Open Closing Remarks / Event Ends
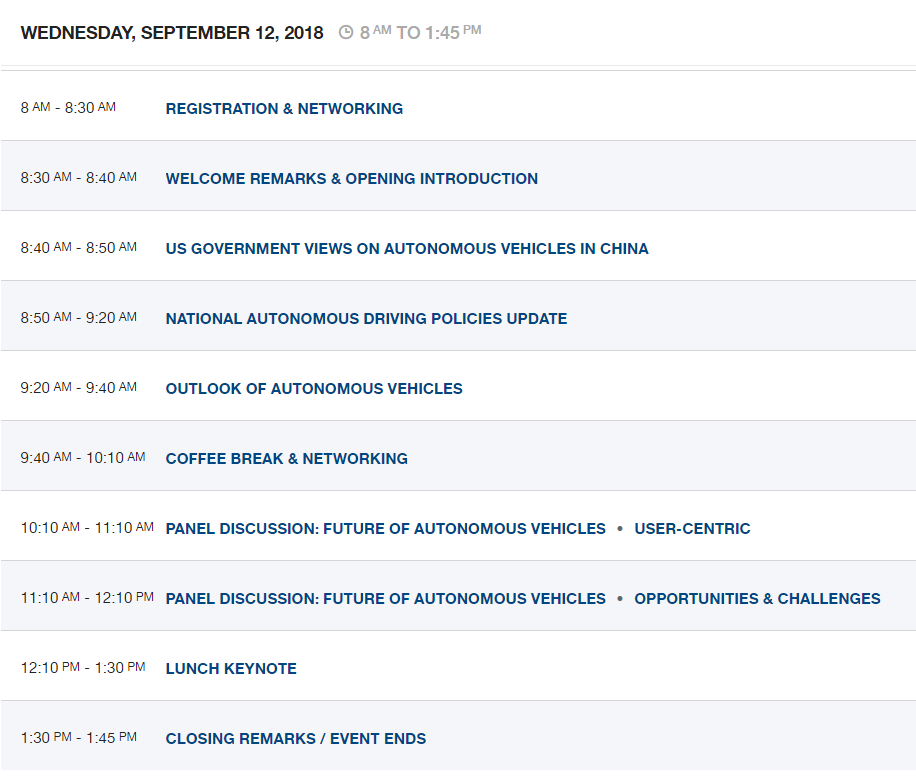Viewport: 916px width, 778px height. (296, 739)
